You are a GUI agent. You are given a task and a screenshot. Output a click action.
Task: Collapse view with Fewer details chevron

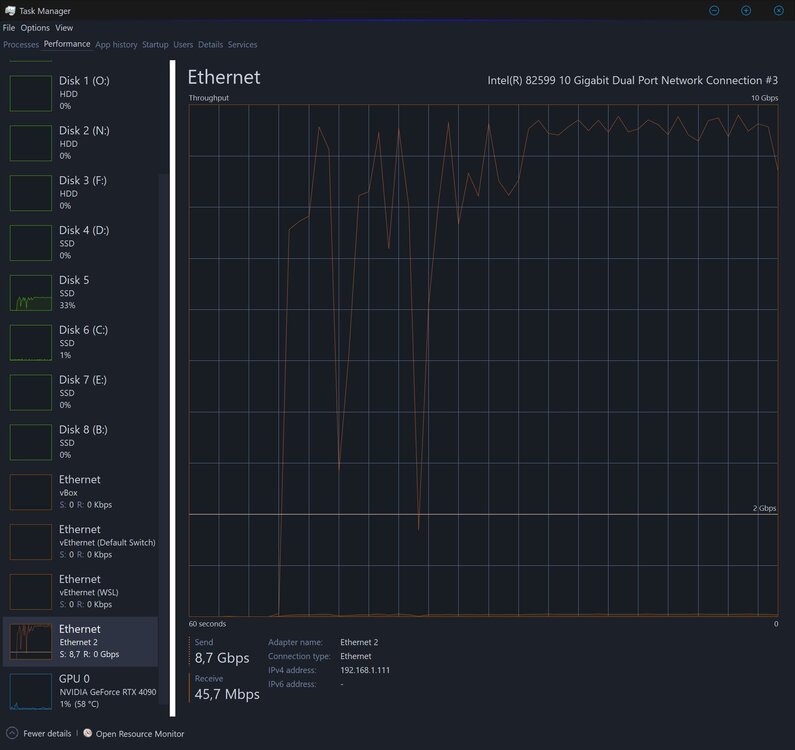coord(12,733)
